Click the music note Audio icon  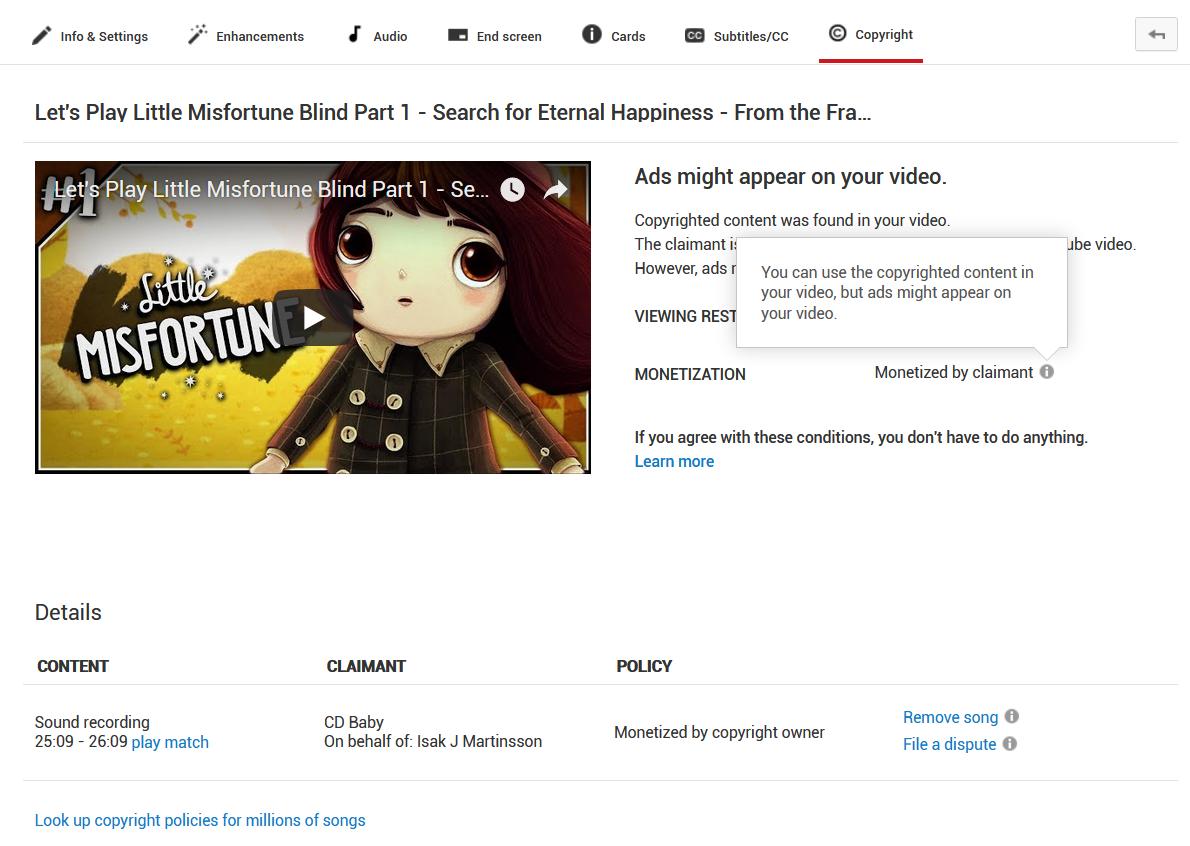(354, 34)
